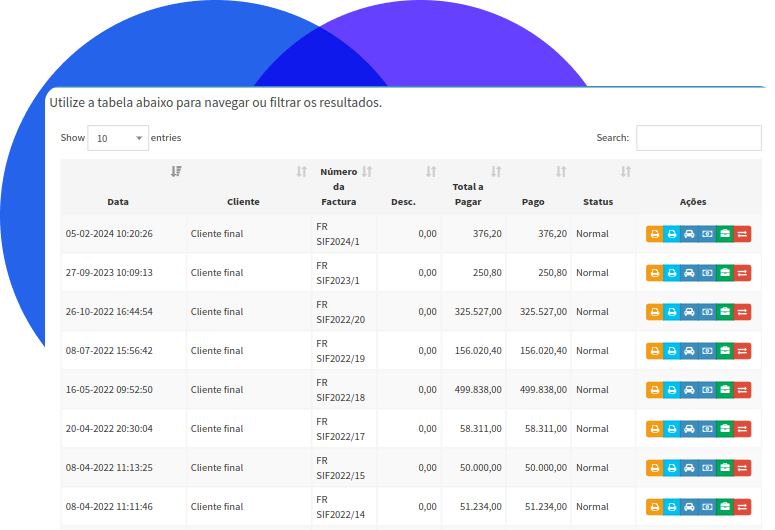
Task: Click red exchange arrows icon for SIF2022/14
Action: pos(742,507)
